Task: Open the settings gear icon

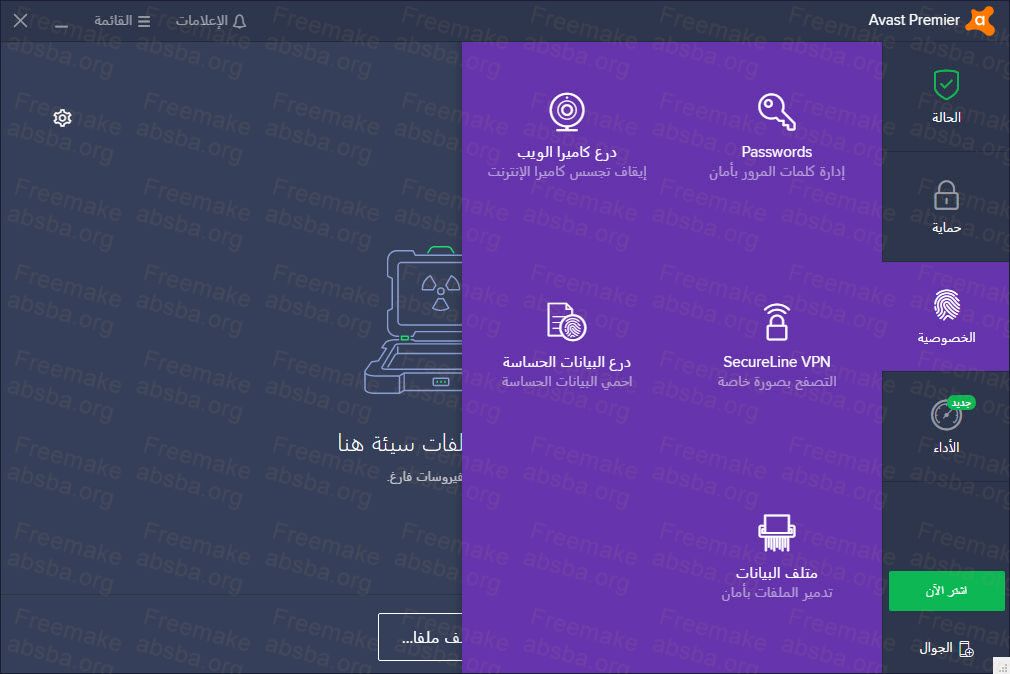Action: click(x=62, y=118)
